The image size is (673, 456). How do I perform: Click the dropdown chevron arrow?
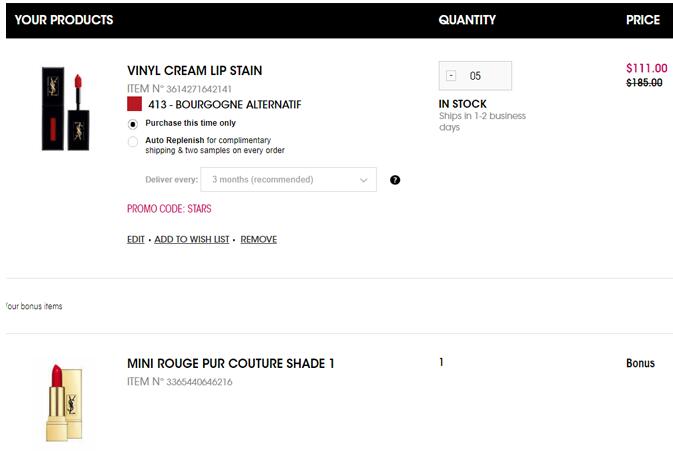point(364,180)
